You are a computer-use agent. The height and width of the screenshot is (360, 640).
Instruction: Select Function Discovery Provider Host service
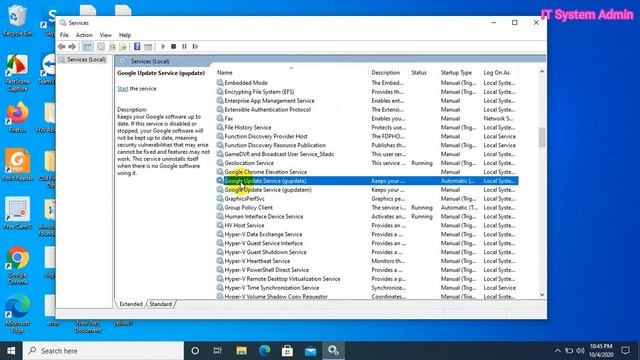(x=367, y=136)
